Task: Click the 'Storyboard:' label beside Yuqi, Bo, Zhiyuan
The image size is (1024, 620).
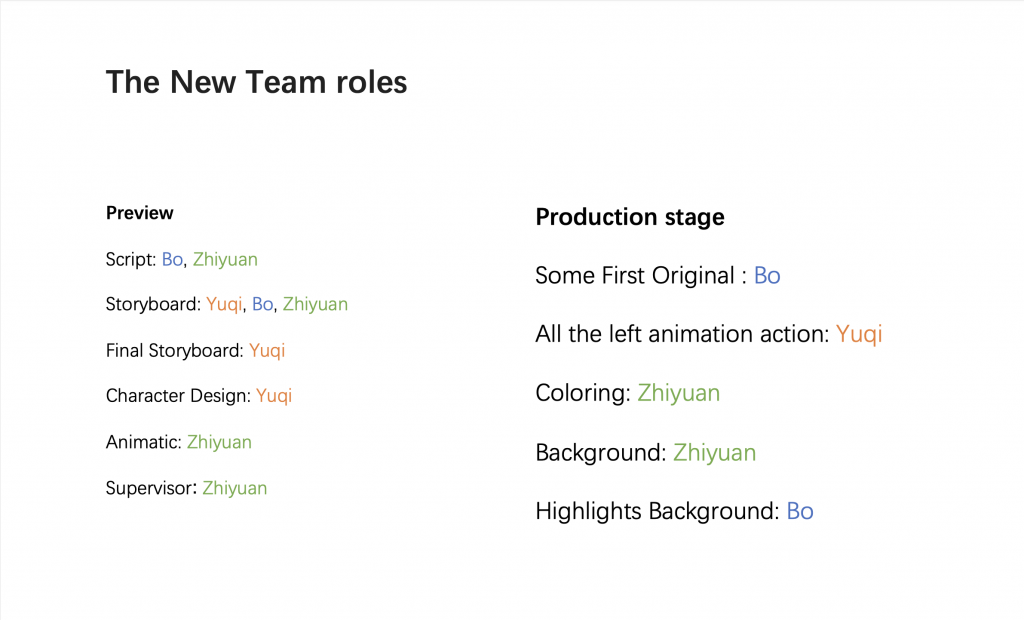Action: point(153,304)
